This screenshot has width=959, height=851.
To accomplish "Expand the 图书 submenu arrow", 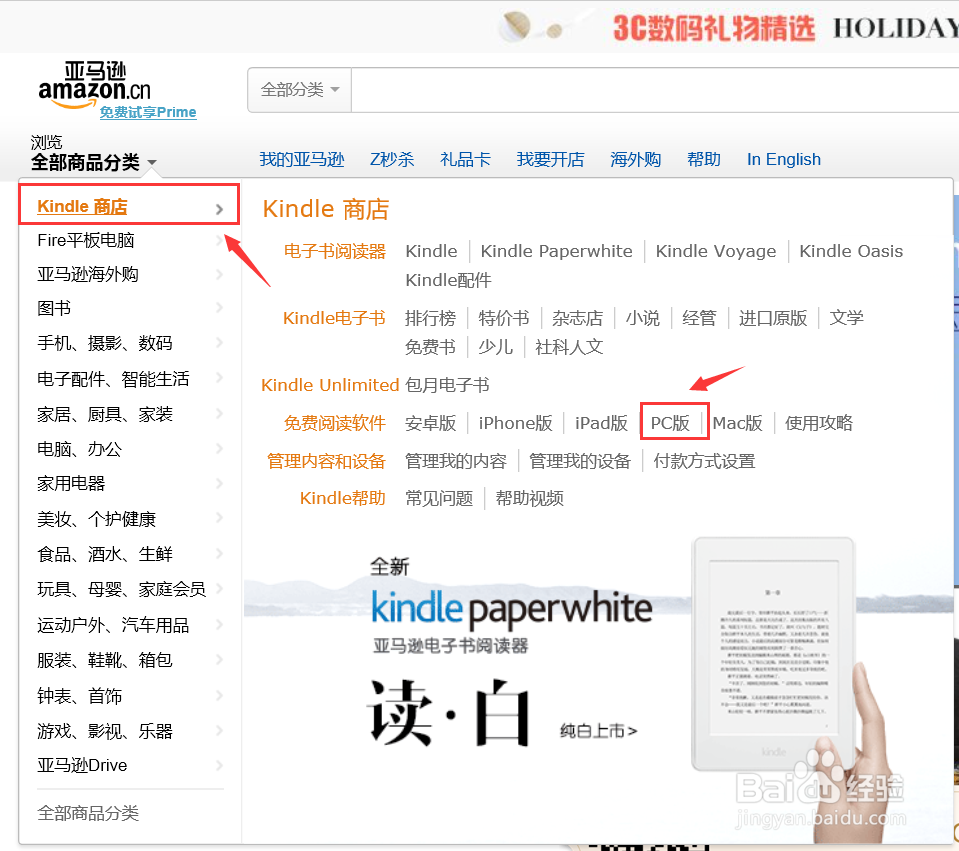I will (x=220, y=308).
